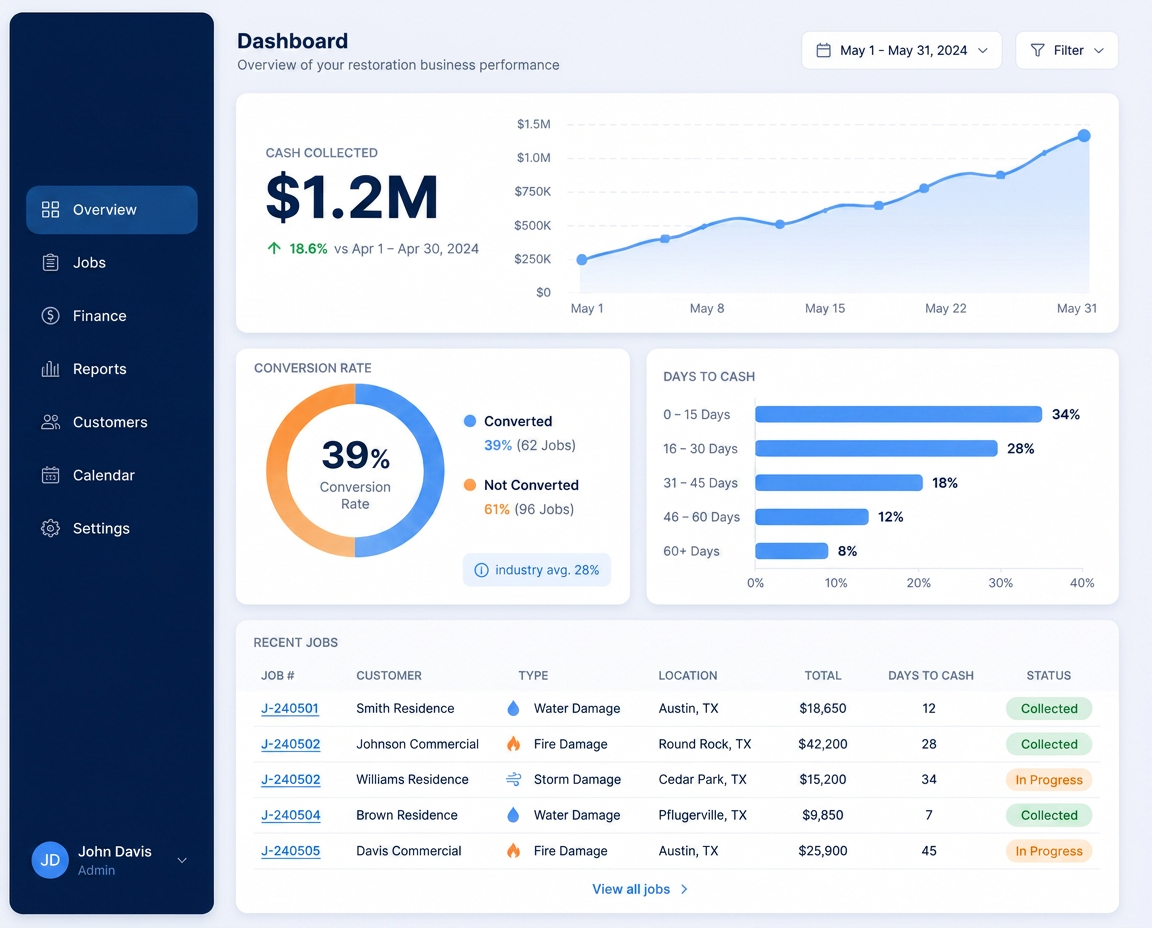1152x928 pixels.
Task: Open job link J-240505
Action: (290, 851)
